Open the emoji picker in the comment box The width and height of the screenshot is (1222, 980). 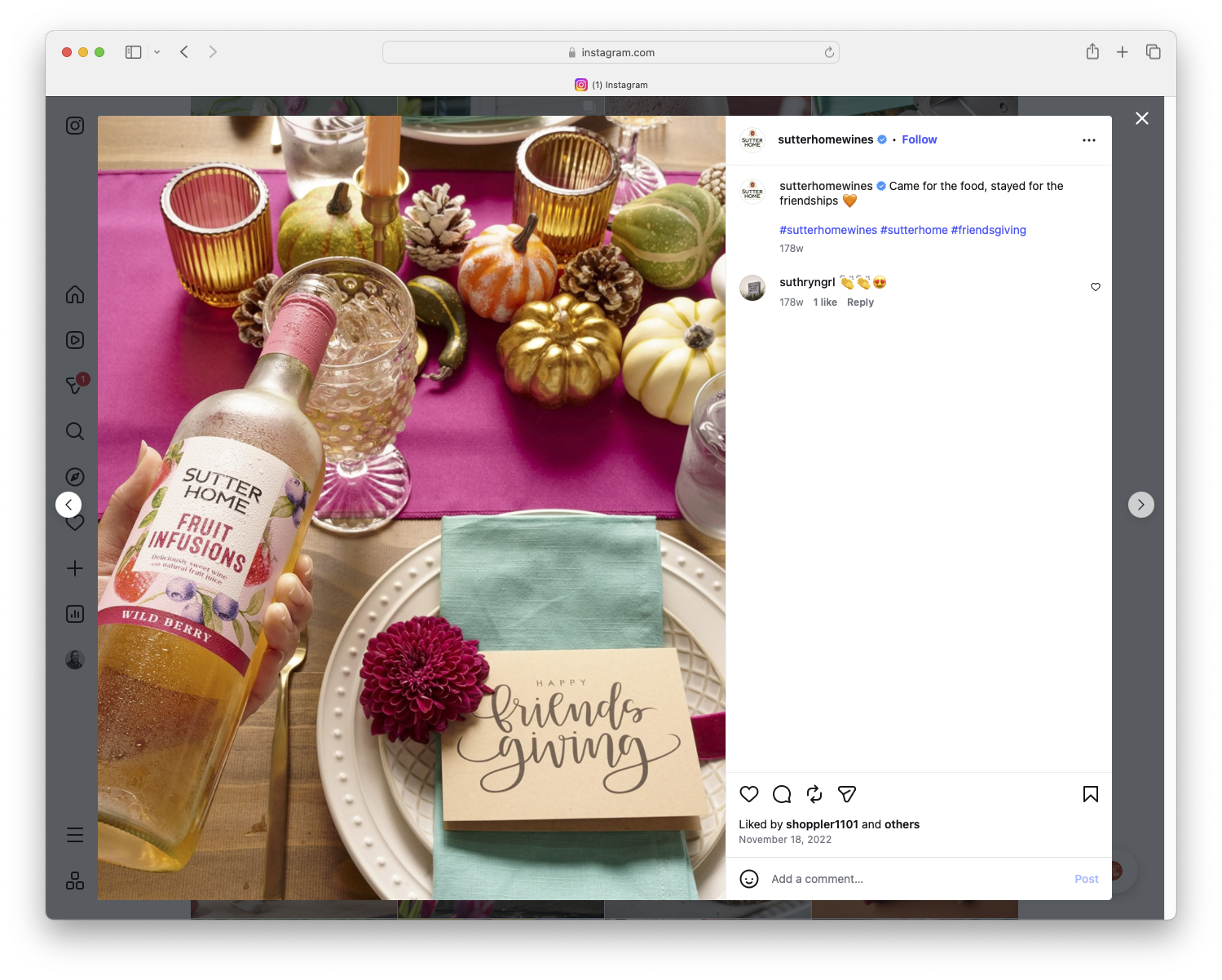749,879
